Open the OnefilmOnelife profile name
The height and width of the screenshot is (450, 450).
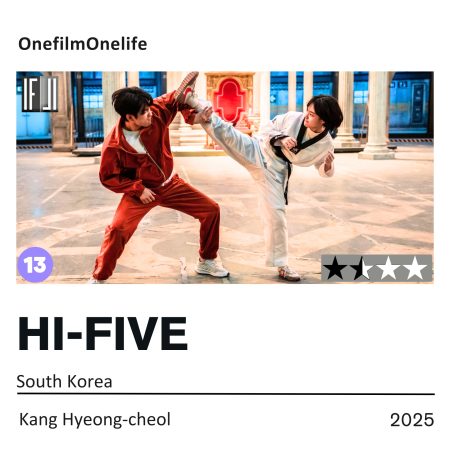[83, 44]
